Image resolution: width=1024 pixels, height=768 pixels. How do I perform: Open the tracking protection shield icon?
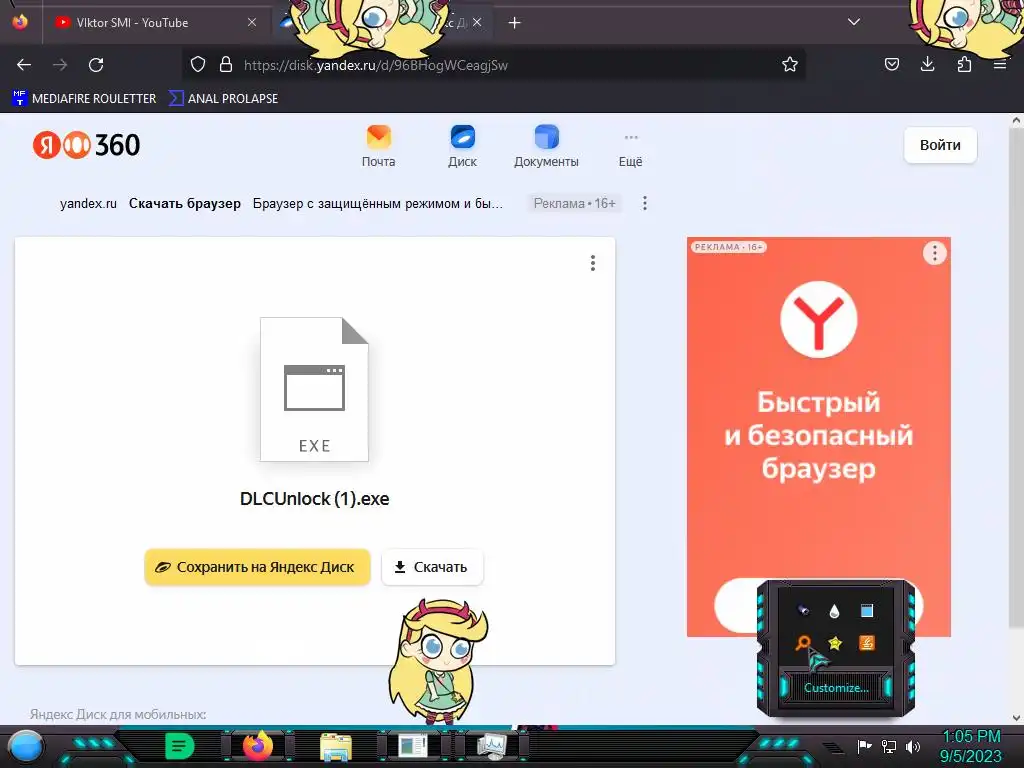pos(198,64)
